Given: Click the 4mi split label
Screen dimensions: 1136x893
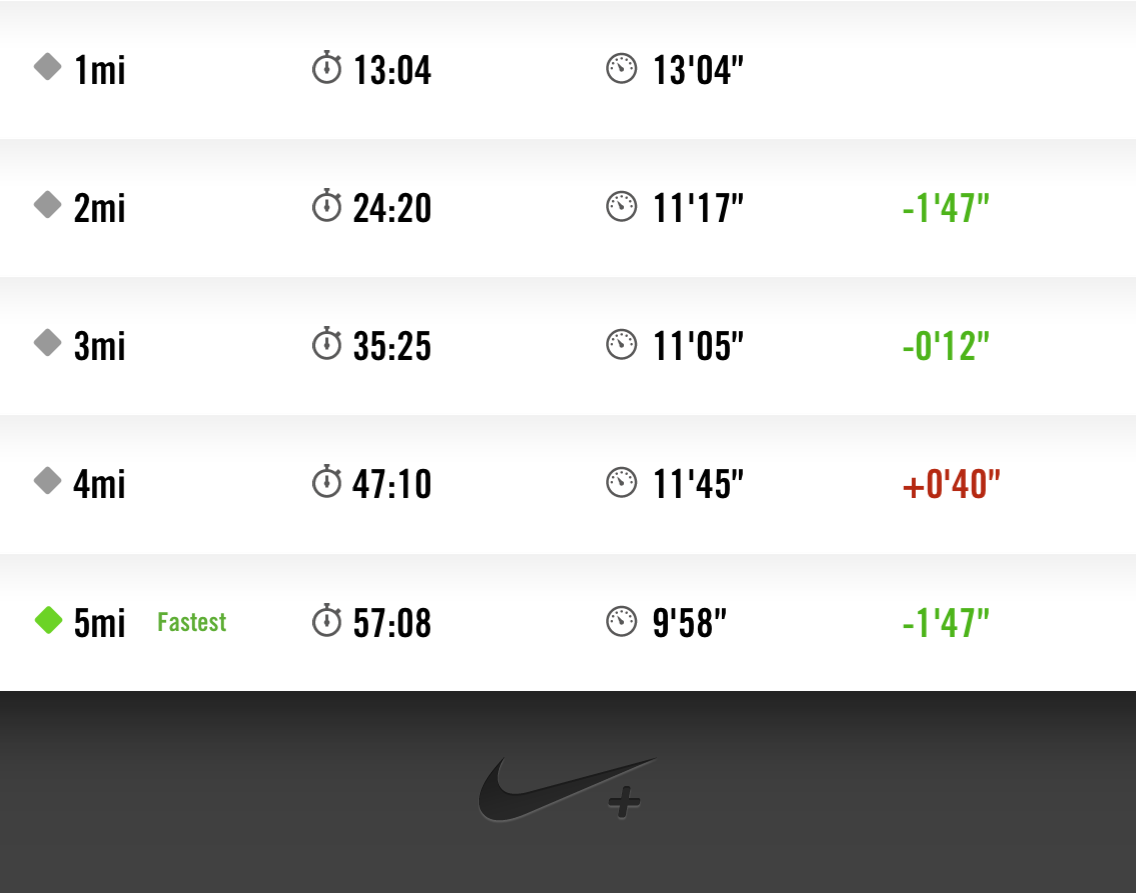Looking at the screenshot, I should click(x=100, y=484).
